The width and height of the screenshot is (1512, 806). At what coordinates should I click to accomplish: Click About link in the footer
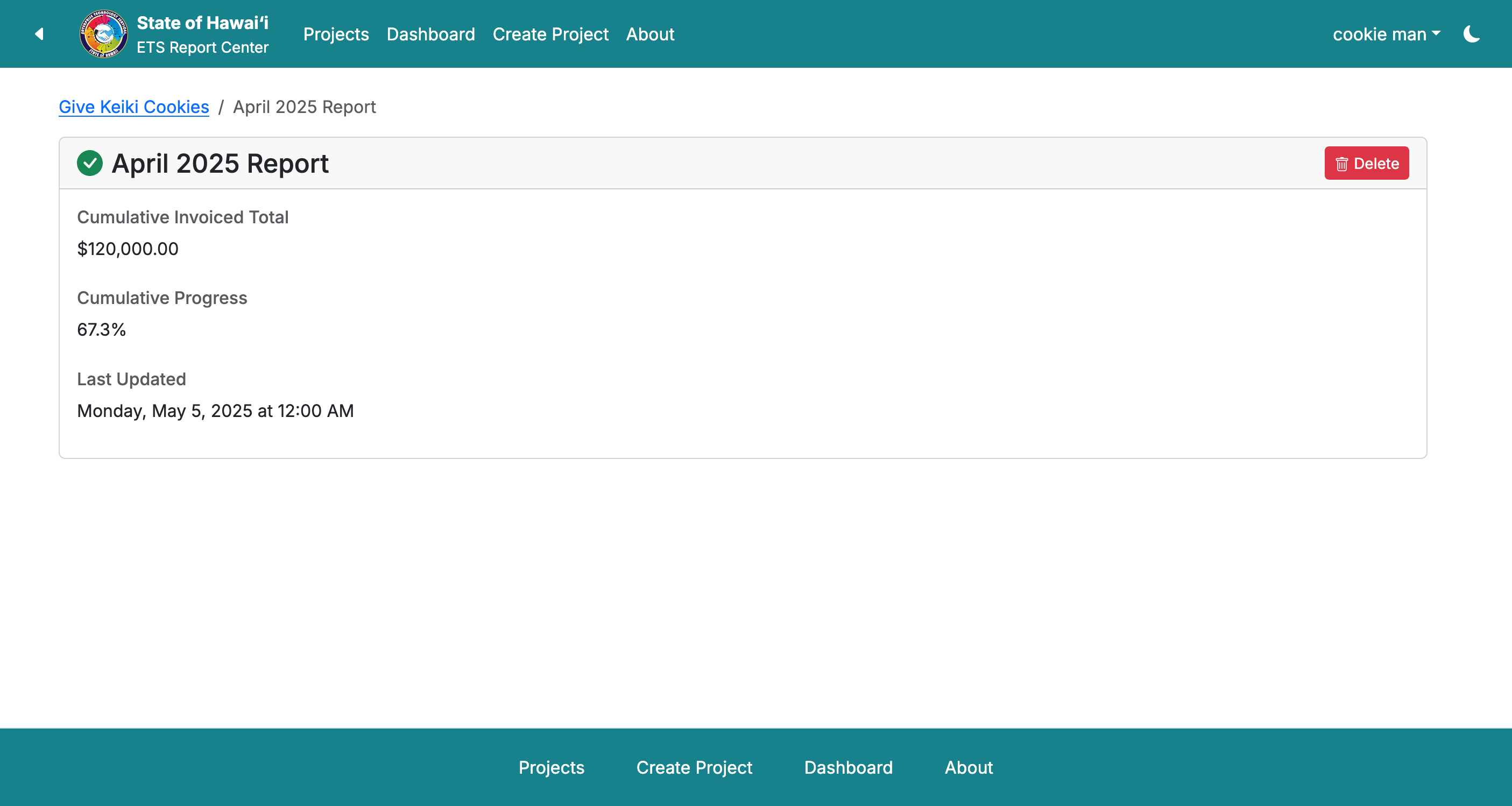click(969, 767)
